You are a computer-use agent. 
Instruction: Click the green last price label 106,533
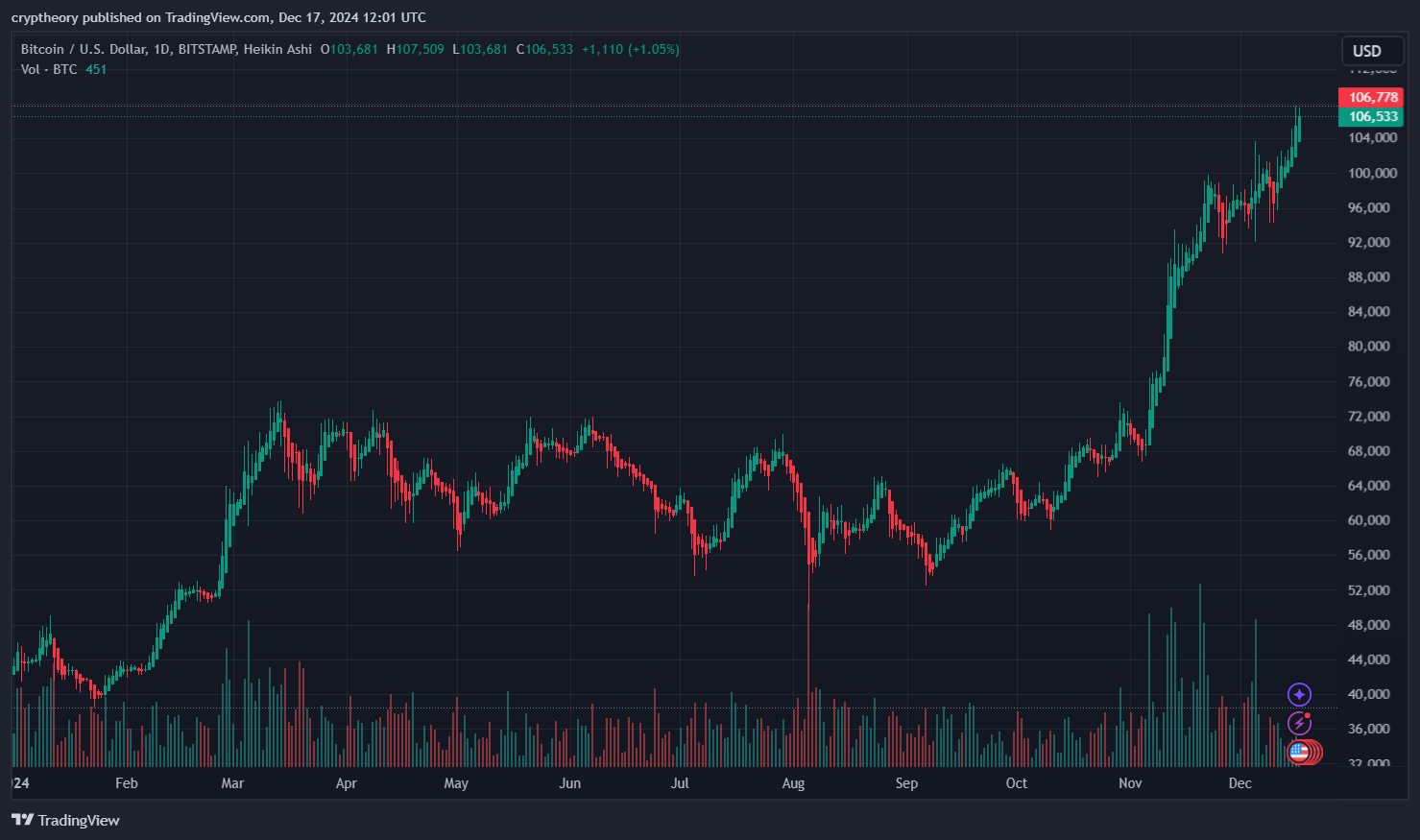pyautogui.click(x=1370, y=115)
